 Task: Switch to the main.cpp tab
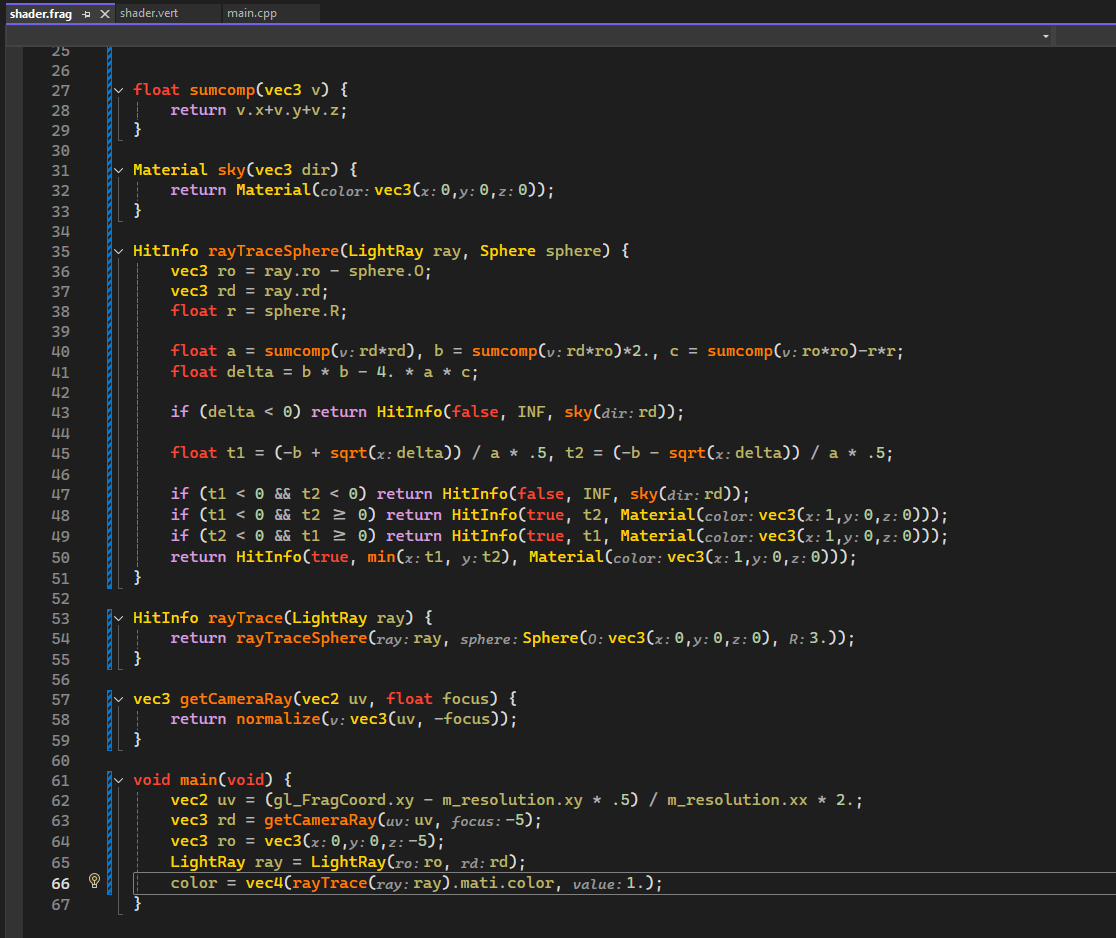click(252, 13)
